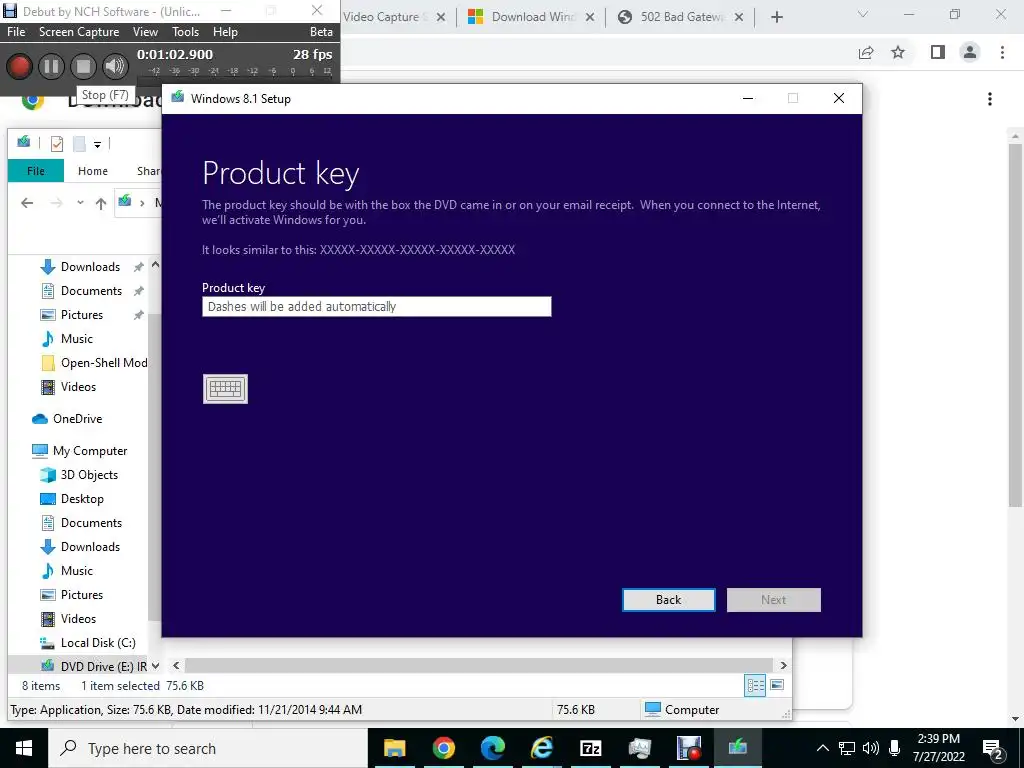Viewport: 1024px width, 768px height.
Task: Open Debut View menu
Action: click(x=145, y=31)
